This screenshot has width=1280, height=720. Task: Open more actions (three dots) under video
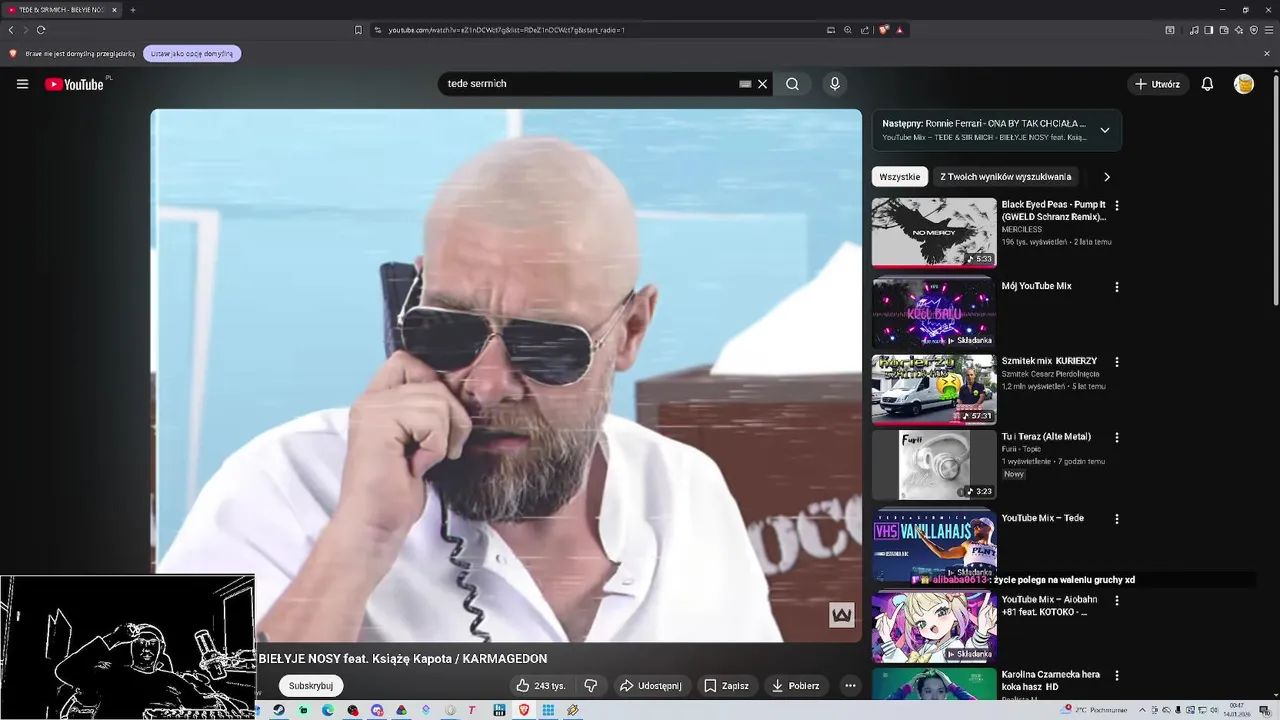[850, 686]
